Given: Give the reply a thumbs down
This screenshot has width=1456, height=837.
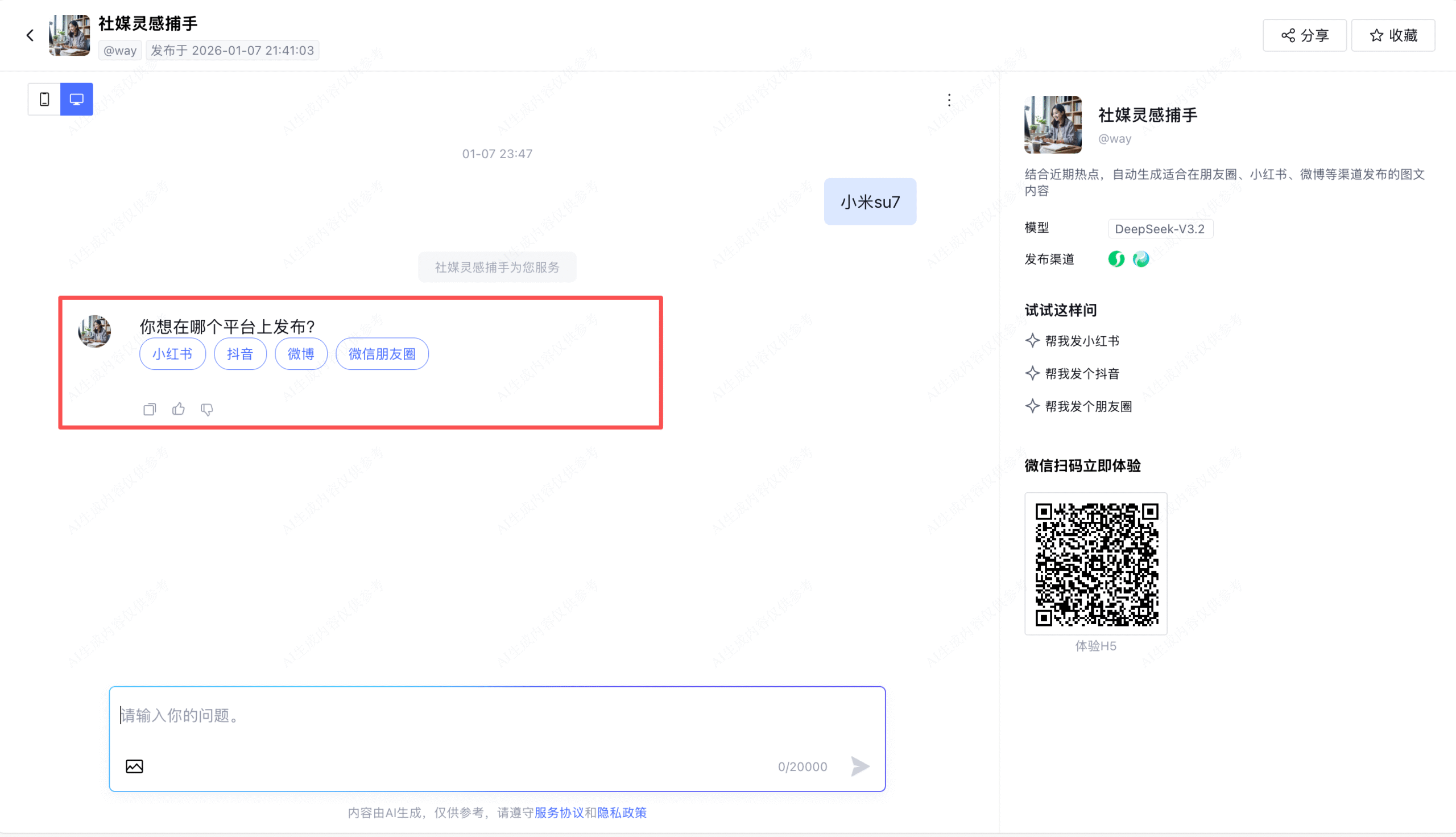Looking at the screenshot, I should point(207,409).
